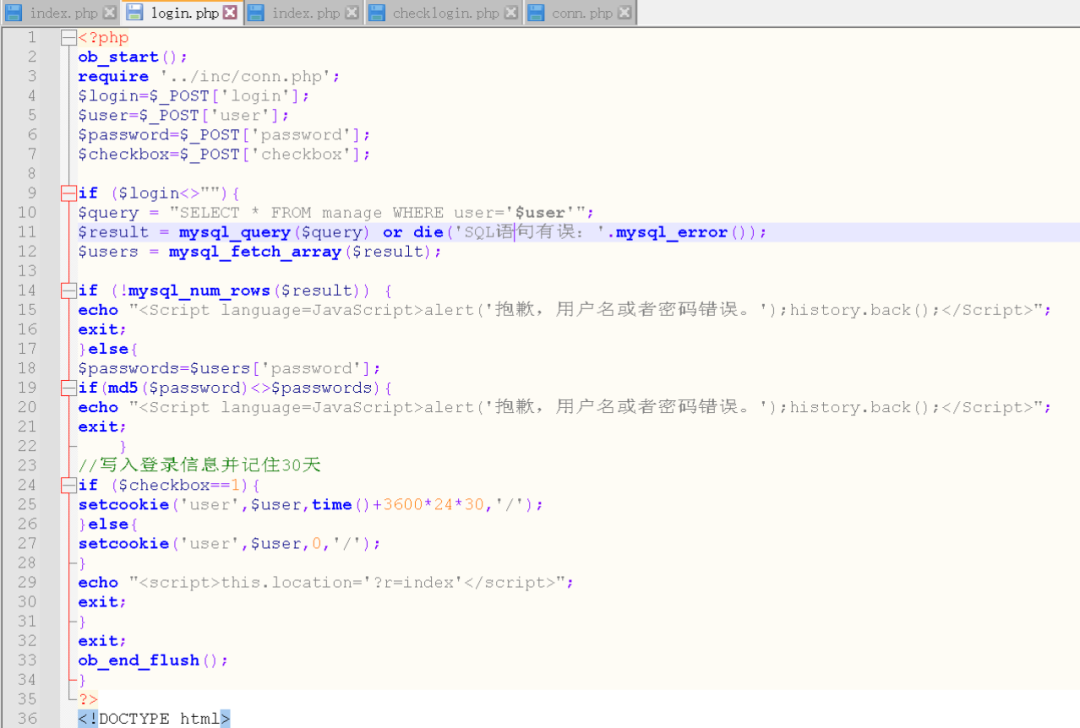Collapse the md5 password if block fold marker
This screenshot has height=728, width=1080.
[x=68, y=388]
